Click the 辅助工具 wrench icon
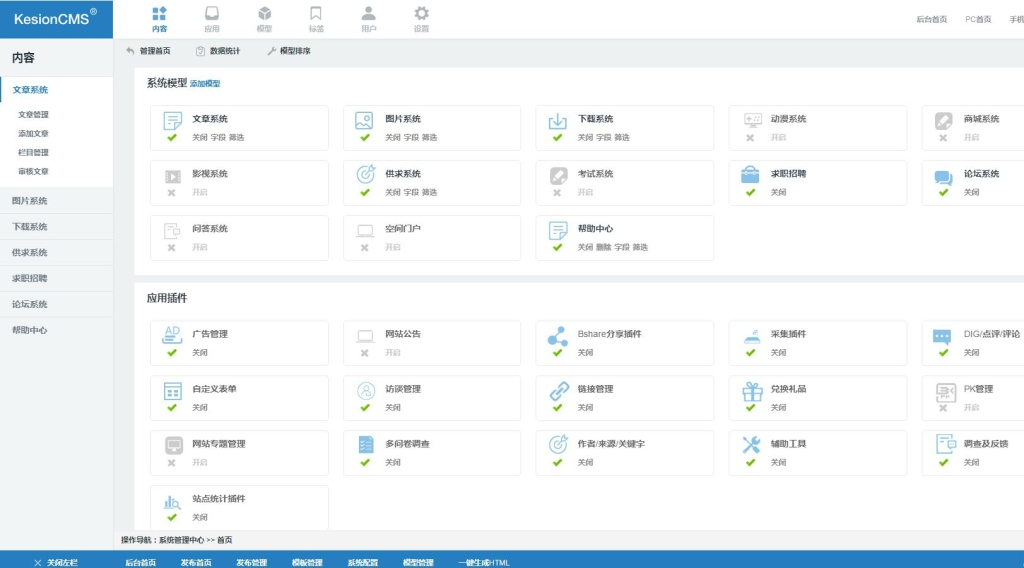 [x=751, y=445]
